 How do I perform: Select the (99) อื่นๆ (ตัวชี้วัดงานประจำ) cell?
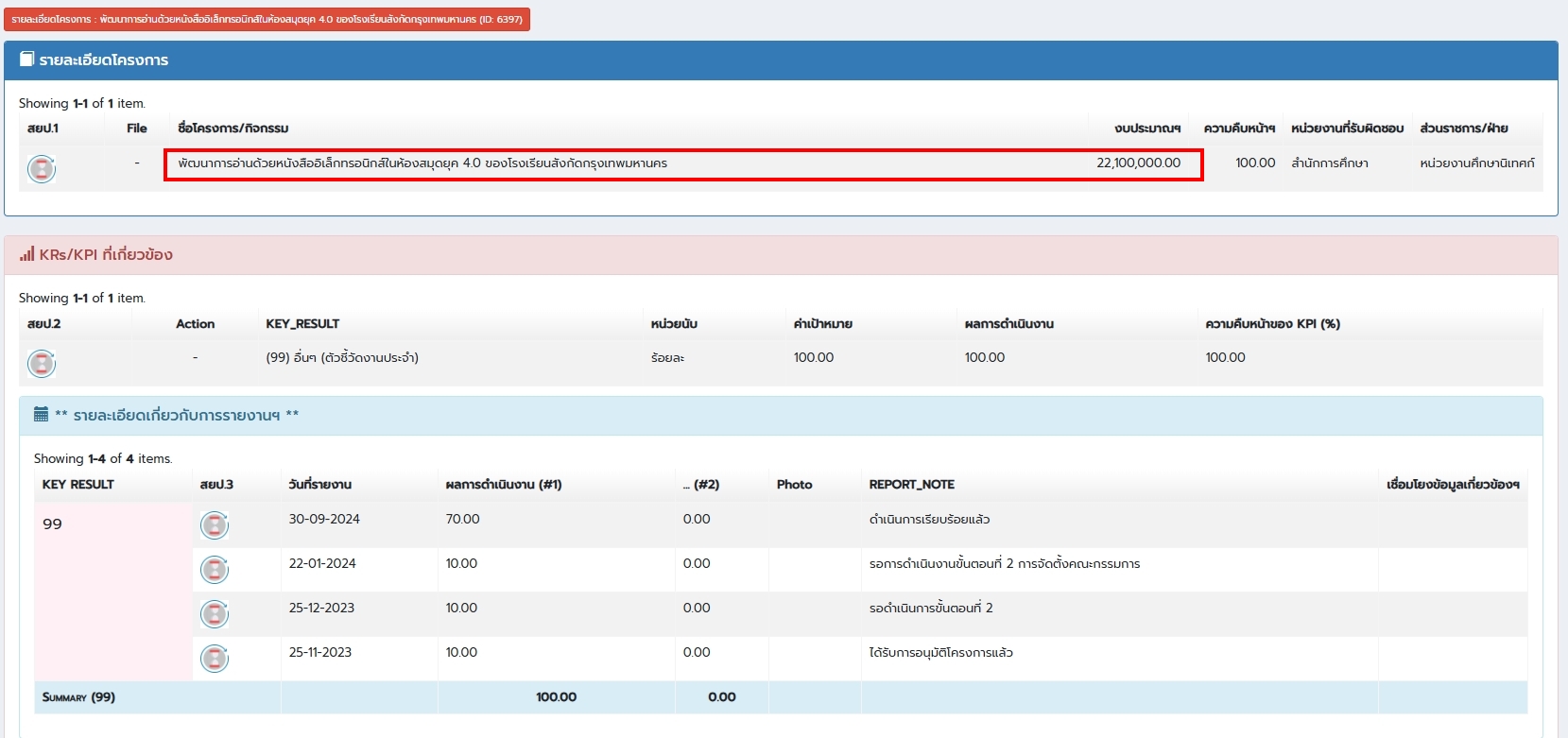point(342,358)
